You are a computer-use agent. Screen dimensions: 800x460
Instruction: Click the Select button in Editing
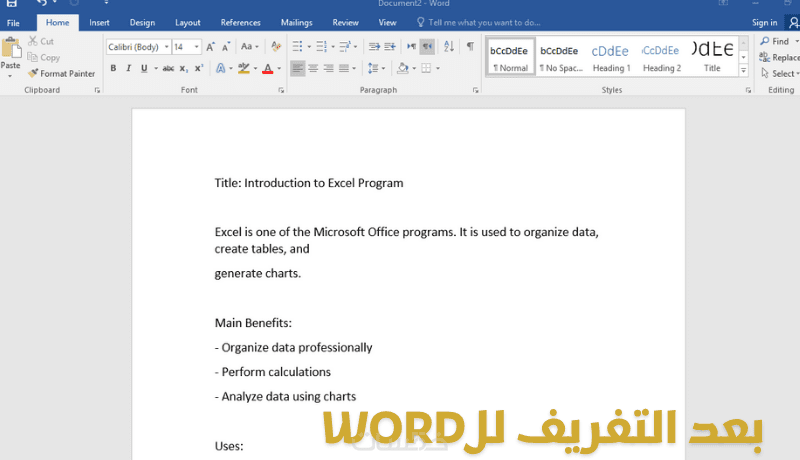[x=780, y=73]
